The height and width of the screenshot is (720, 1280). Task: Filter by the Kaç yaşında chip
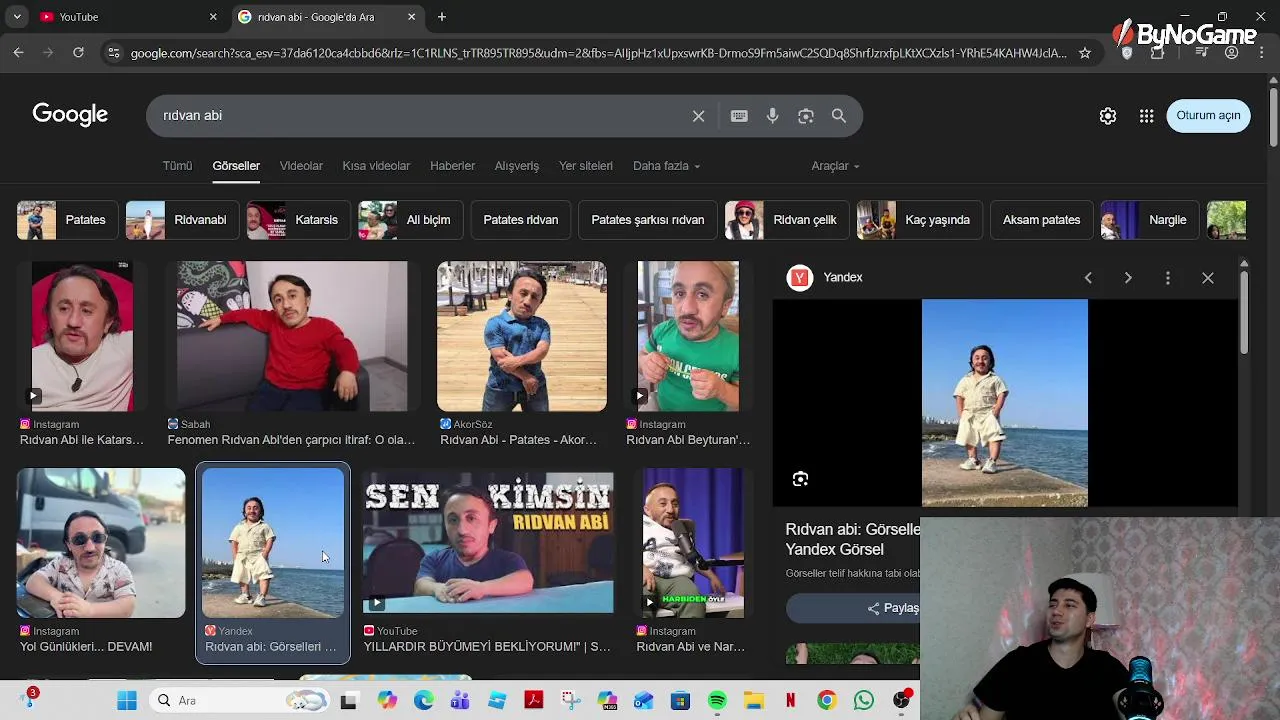pyautogui.click(x=919, y=220)
